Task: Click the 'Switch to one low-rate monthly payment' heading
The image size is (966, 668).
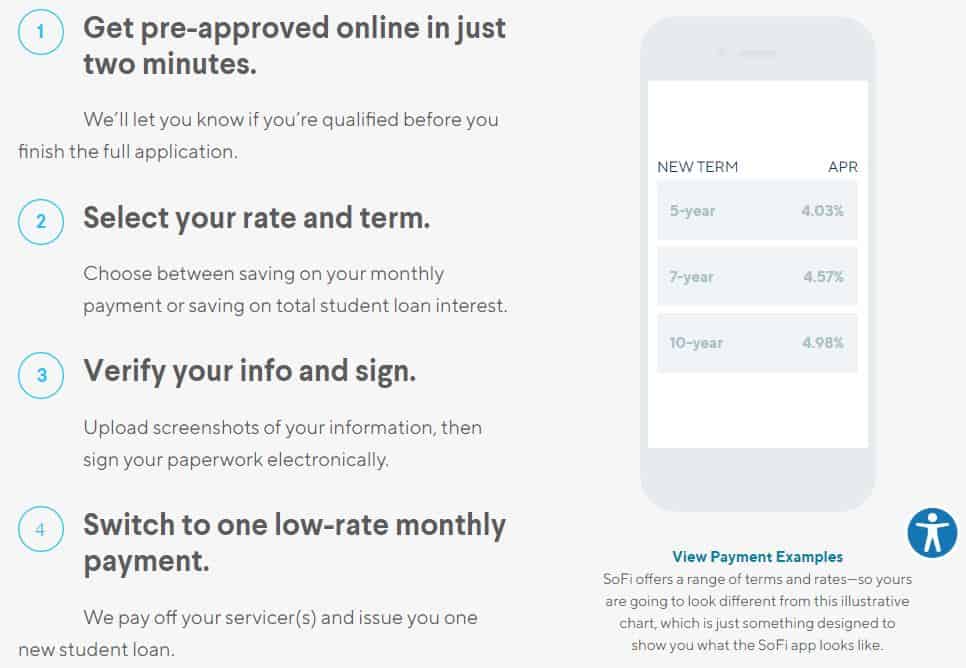Action: (x=294, y=543)
